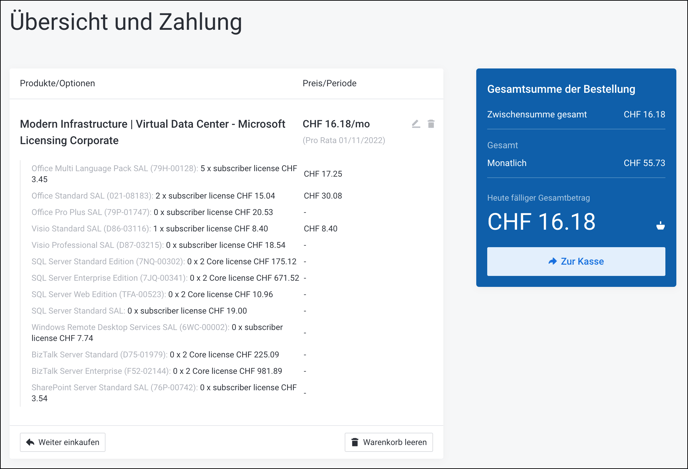
Task: Click the CHF 30.08 price value
Action: pos(323,196)
